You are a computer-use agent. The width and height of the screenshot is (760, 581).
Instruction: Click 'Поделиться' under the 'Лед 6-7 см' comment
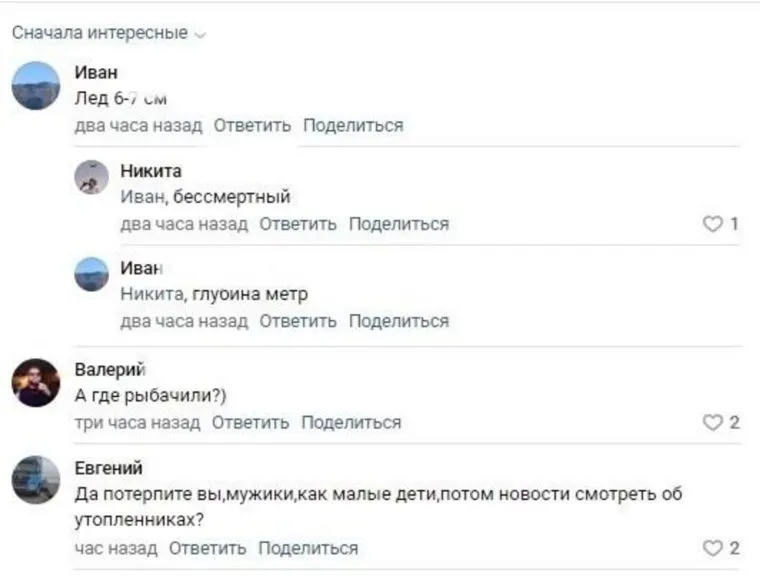pyautogui.click(x=353, y=126)
